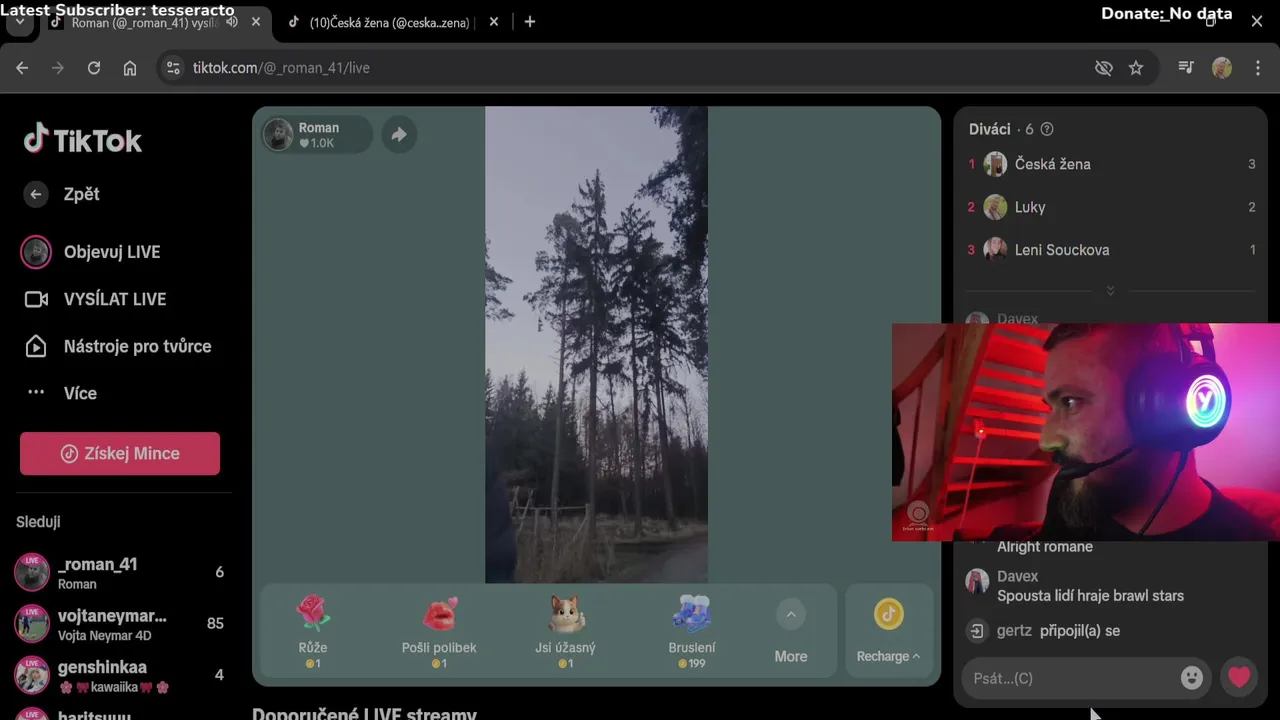Send a heart like
The width and height of the screenshot is (1280, 720).
coord(1239,678)
